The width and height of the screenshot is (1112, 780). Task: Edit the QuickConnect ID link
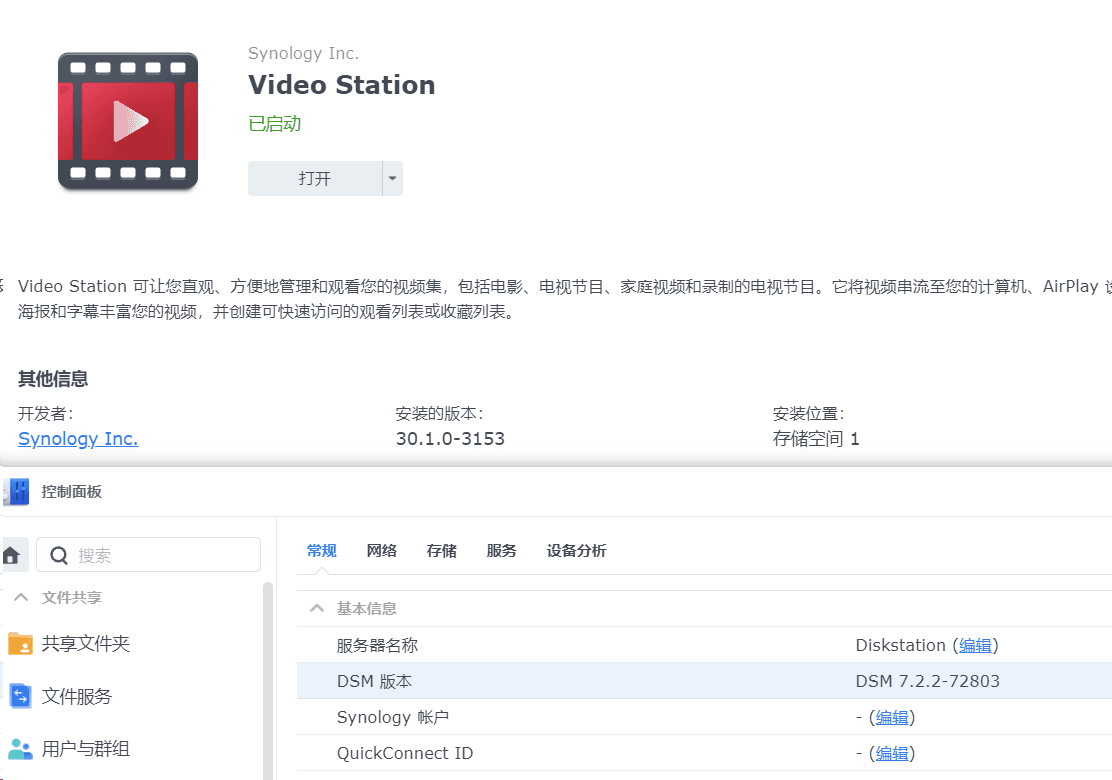tap(892, 754)
